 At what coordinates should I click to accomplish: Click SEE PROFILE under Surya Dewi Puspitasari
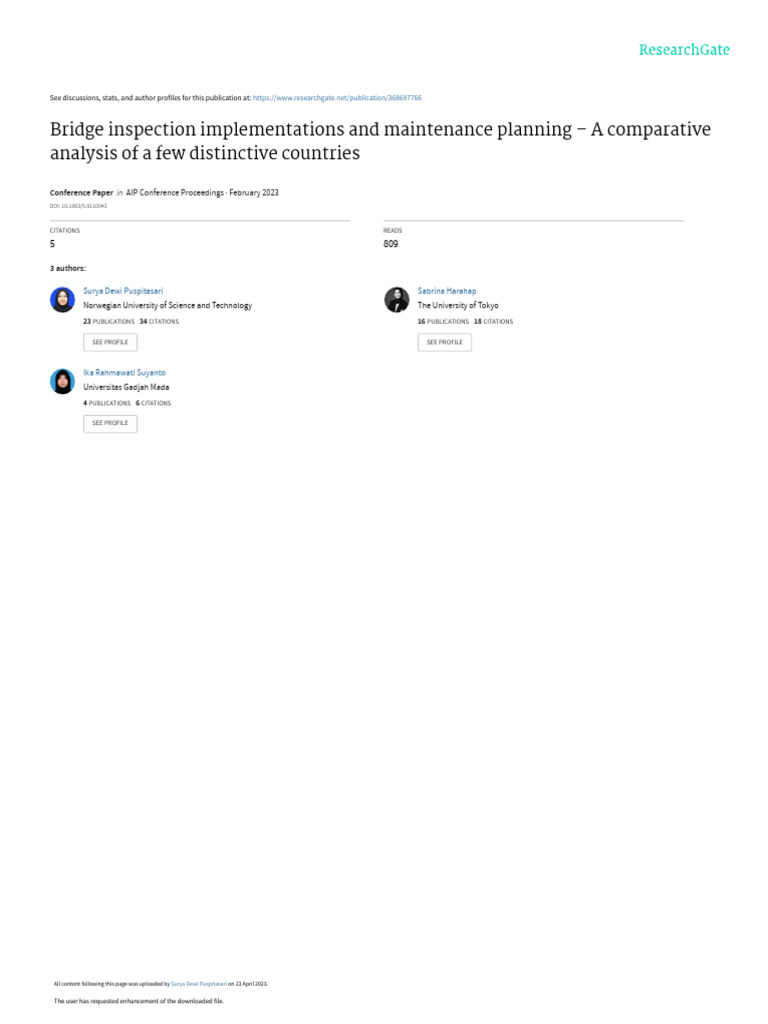110,342
